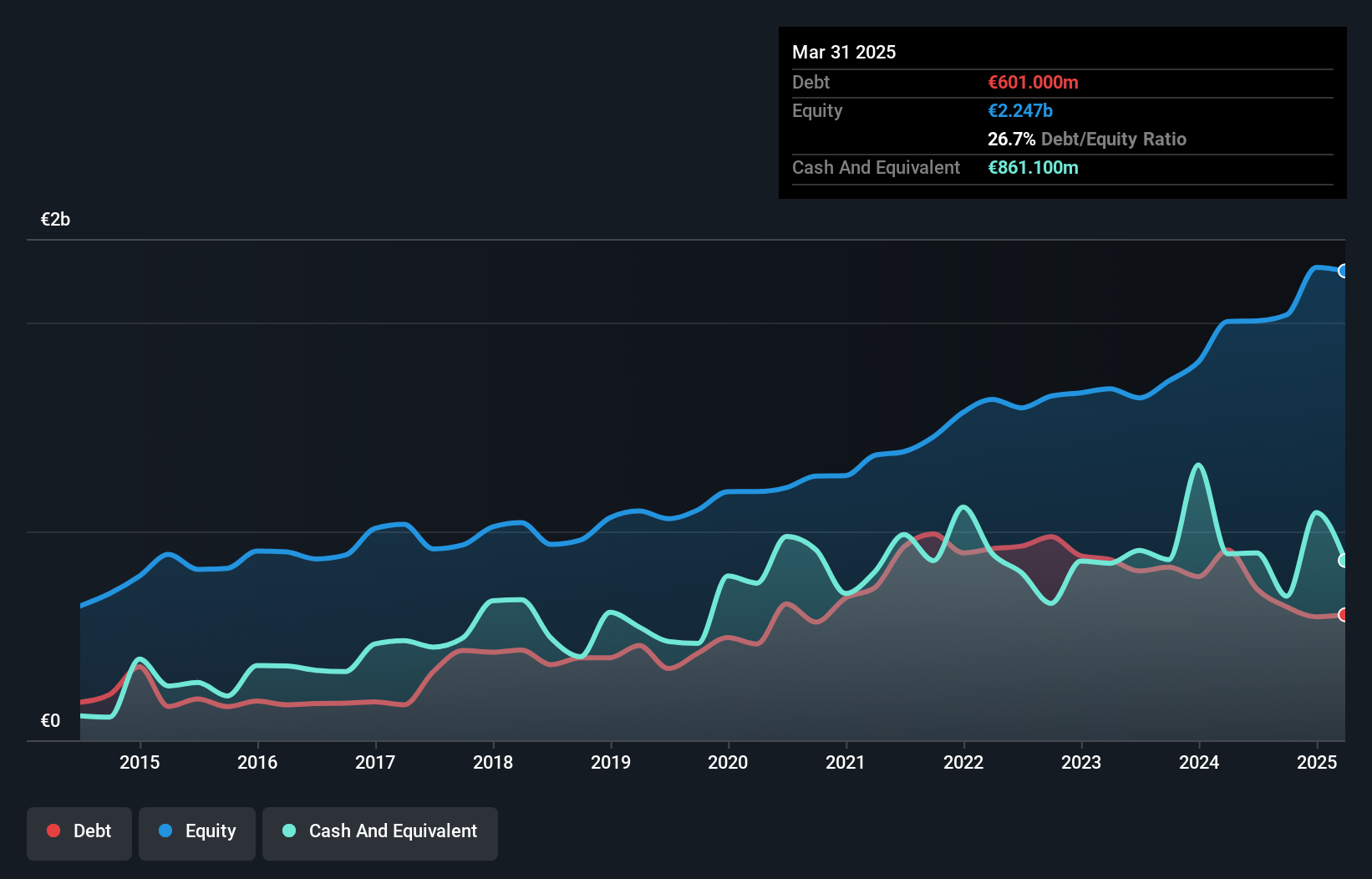The image size is (1372, 879).
Task: Select the blue Equity endpoint marker
Action: [x=1344, y=271]
